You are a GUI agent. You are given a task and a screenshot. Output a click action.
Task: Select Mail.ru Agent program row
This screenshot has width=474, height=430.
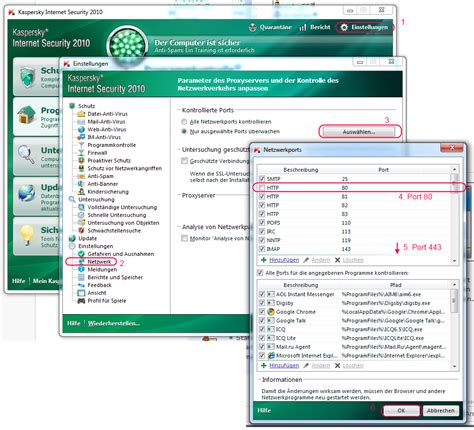point(354,347)
